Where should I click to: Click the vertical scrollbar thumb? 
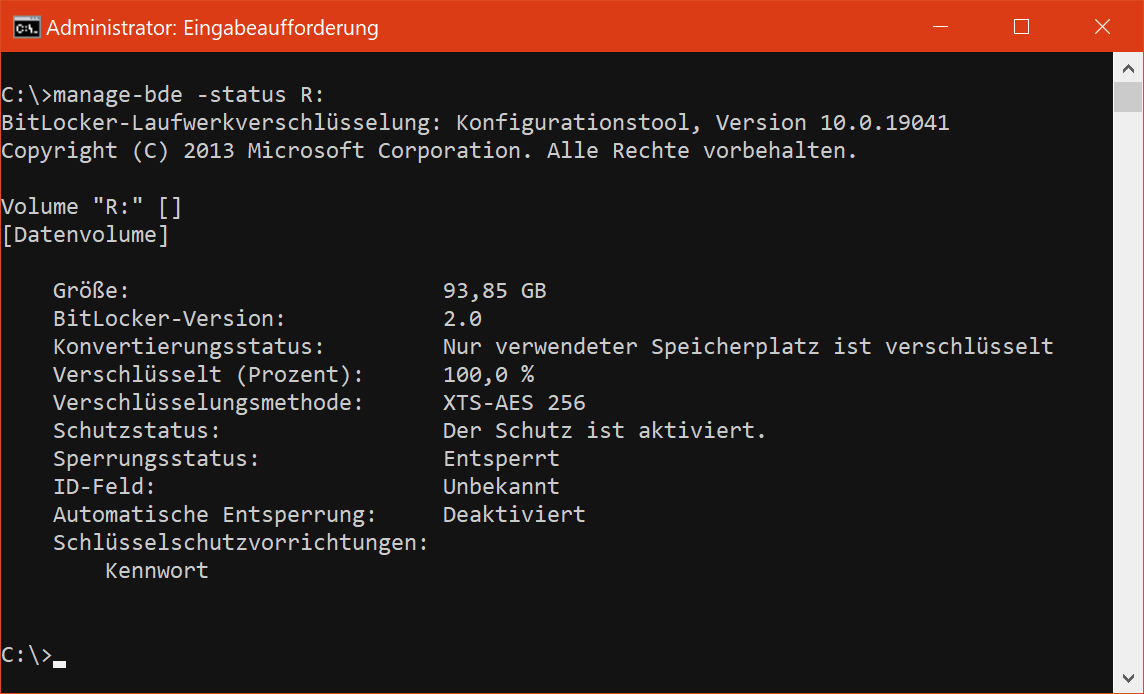1128,97
